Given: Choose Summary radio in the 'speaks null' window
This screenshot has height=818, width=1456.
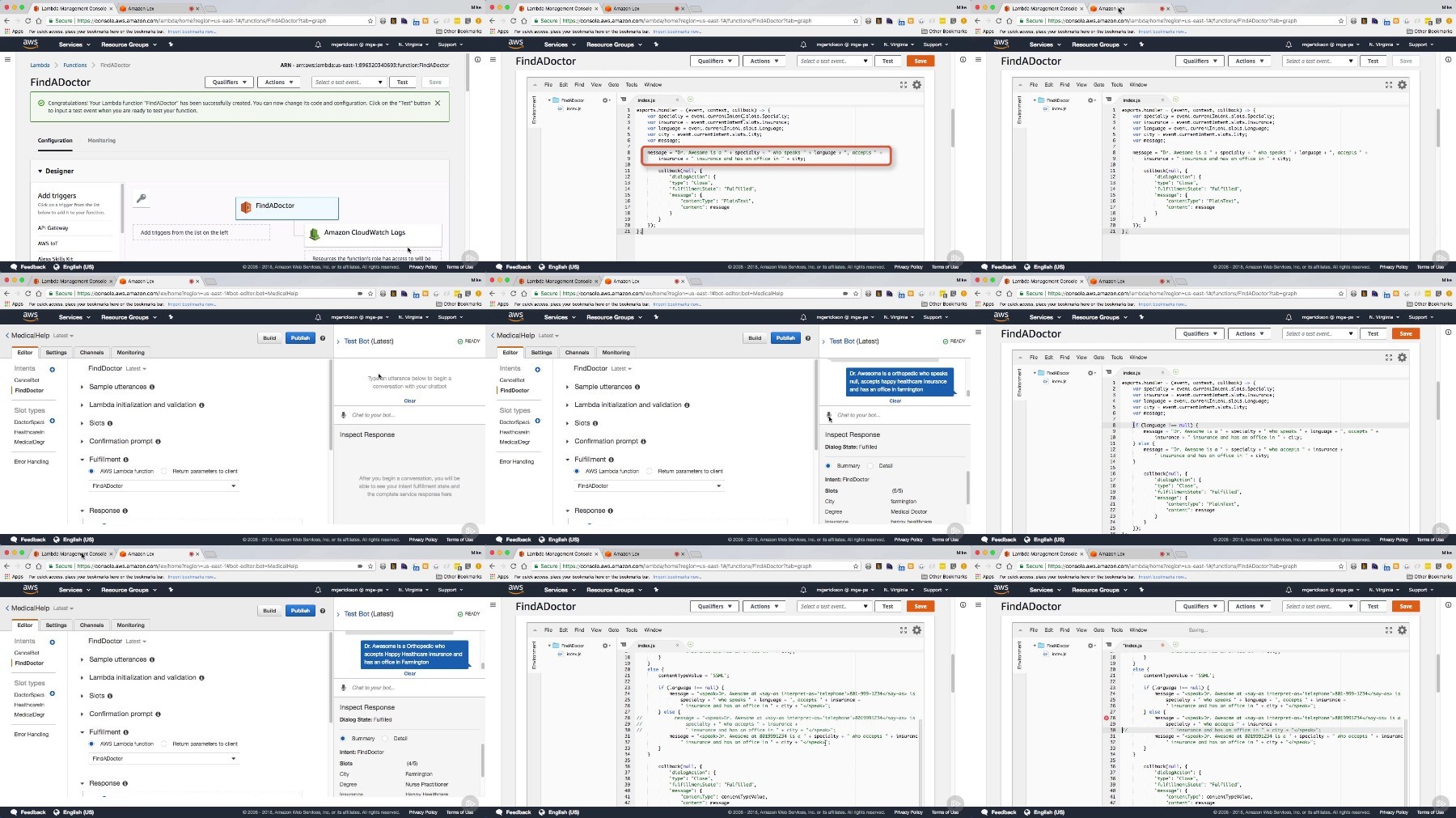Looking at the screenshot, I should [828, 466].
